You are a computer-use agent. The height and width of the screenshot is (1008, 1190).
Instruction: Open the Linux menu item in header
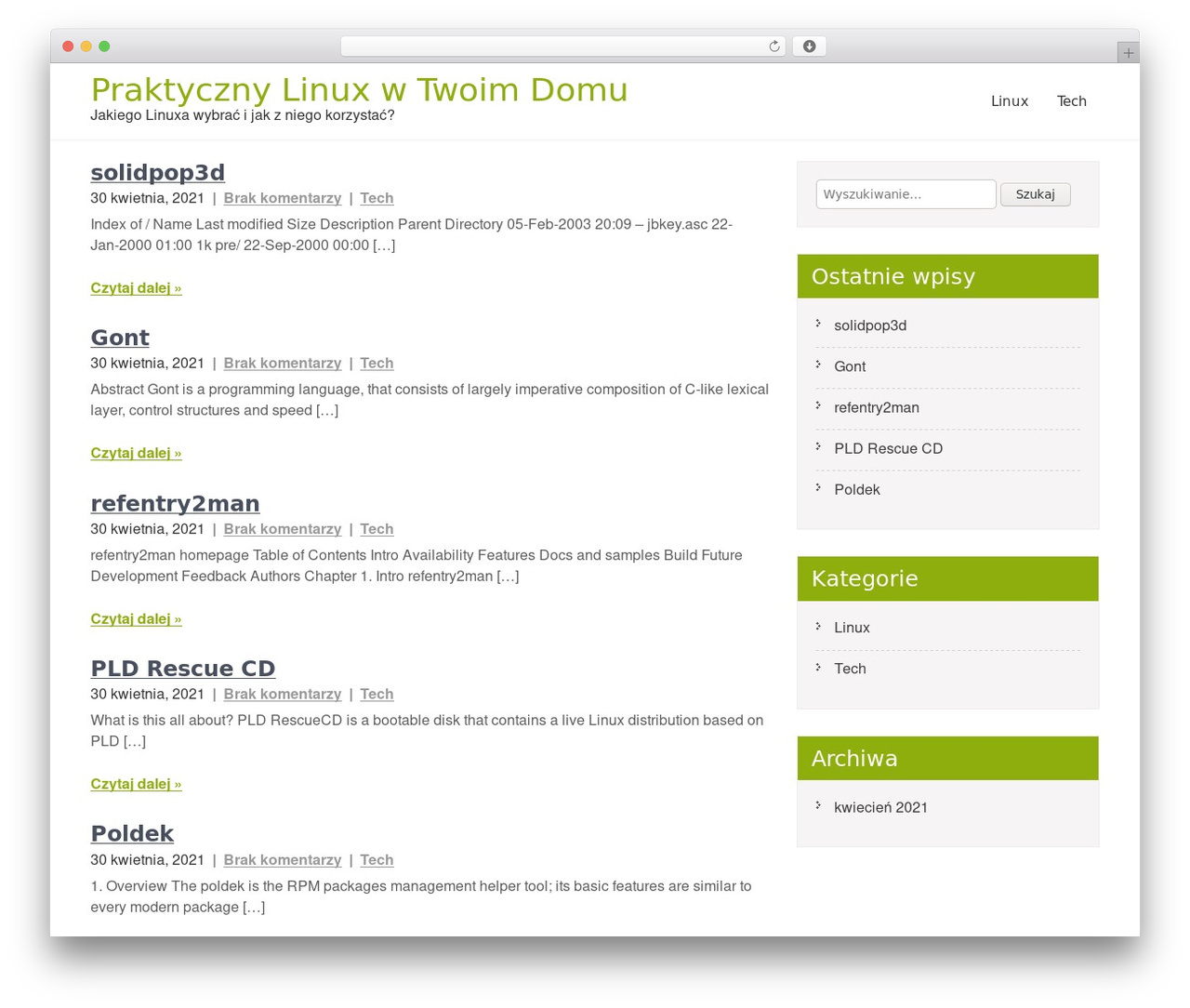1010,101
